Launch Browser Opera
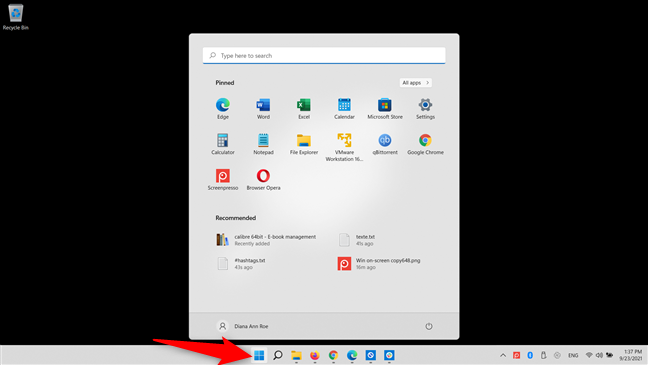Screen dimensions: 648x365 click(x=263, y=180)
